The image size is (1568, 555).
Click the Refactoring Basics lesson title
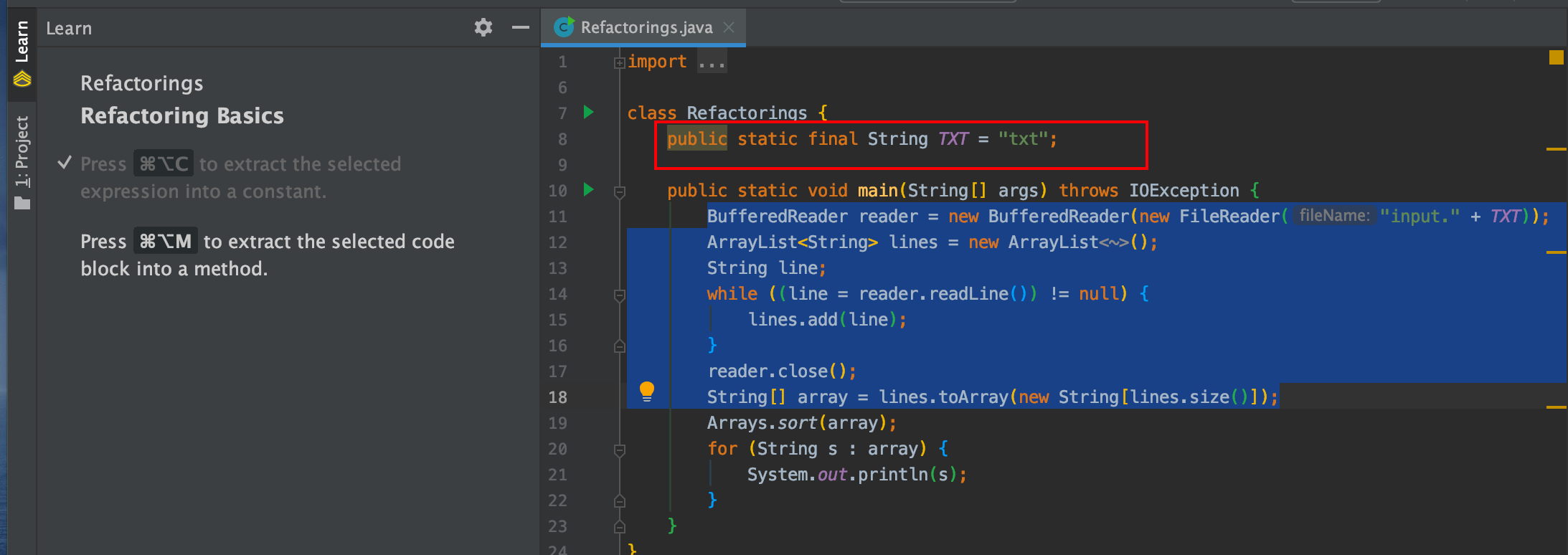click(182, 115)
